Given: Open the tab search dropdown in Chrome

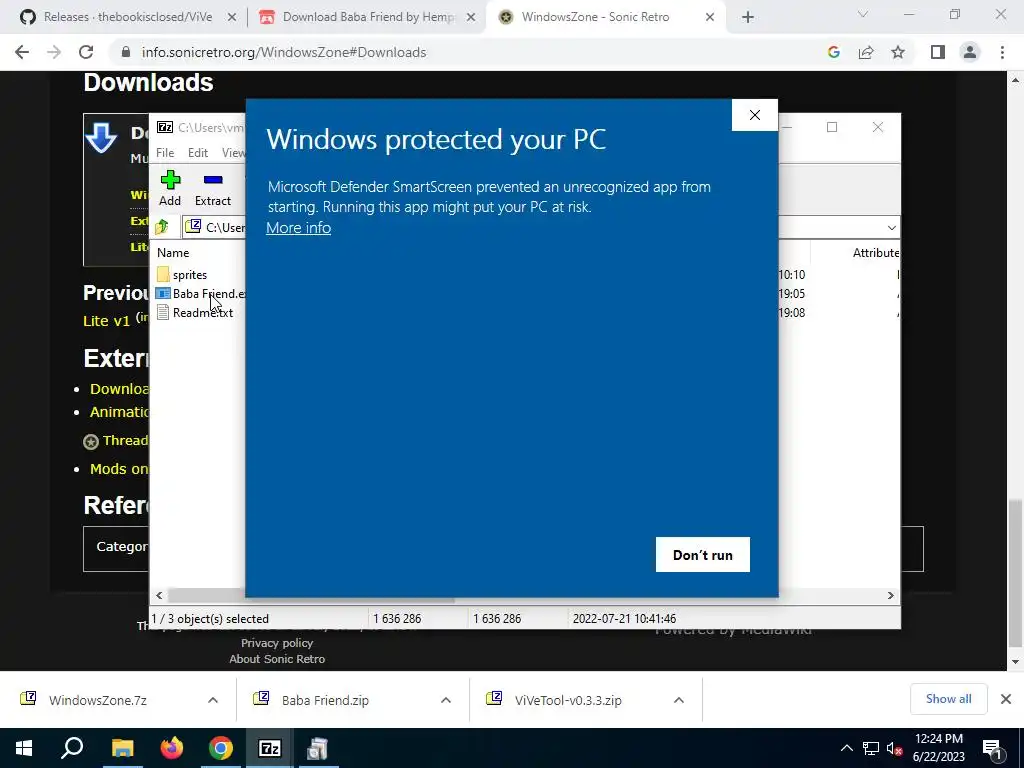Looking at the screenshot, I should tap(863, 14).
